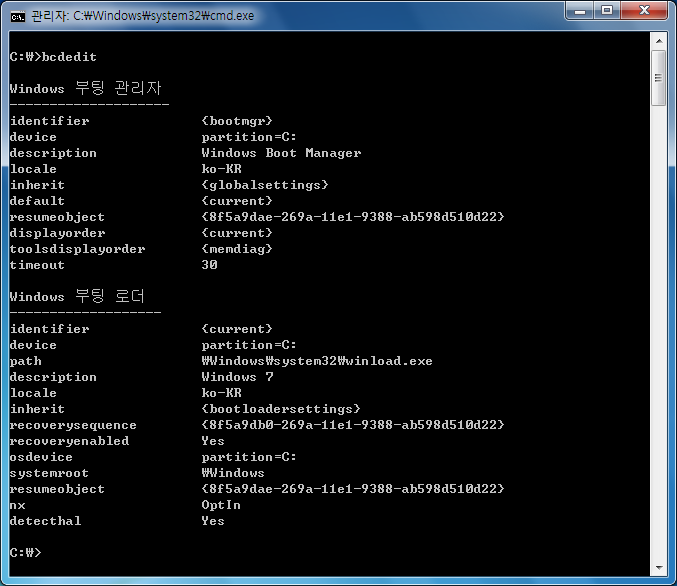This screenshot has height=586, width=677.
Task: Click the 'Windows 7' description value
Action: 237,377
